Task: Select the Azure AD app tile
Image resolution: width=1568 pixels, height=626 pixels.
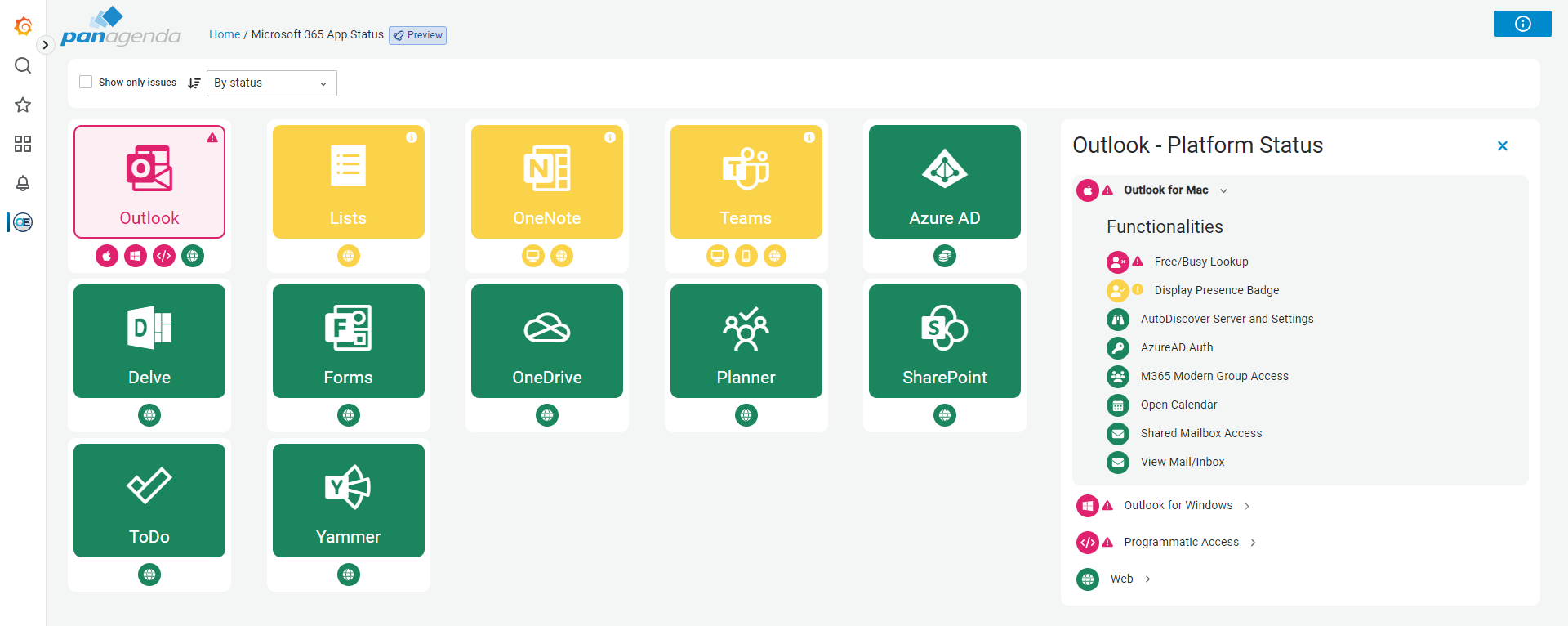Action: click(945, 181)
